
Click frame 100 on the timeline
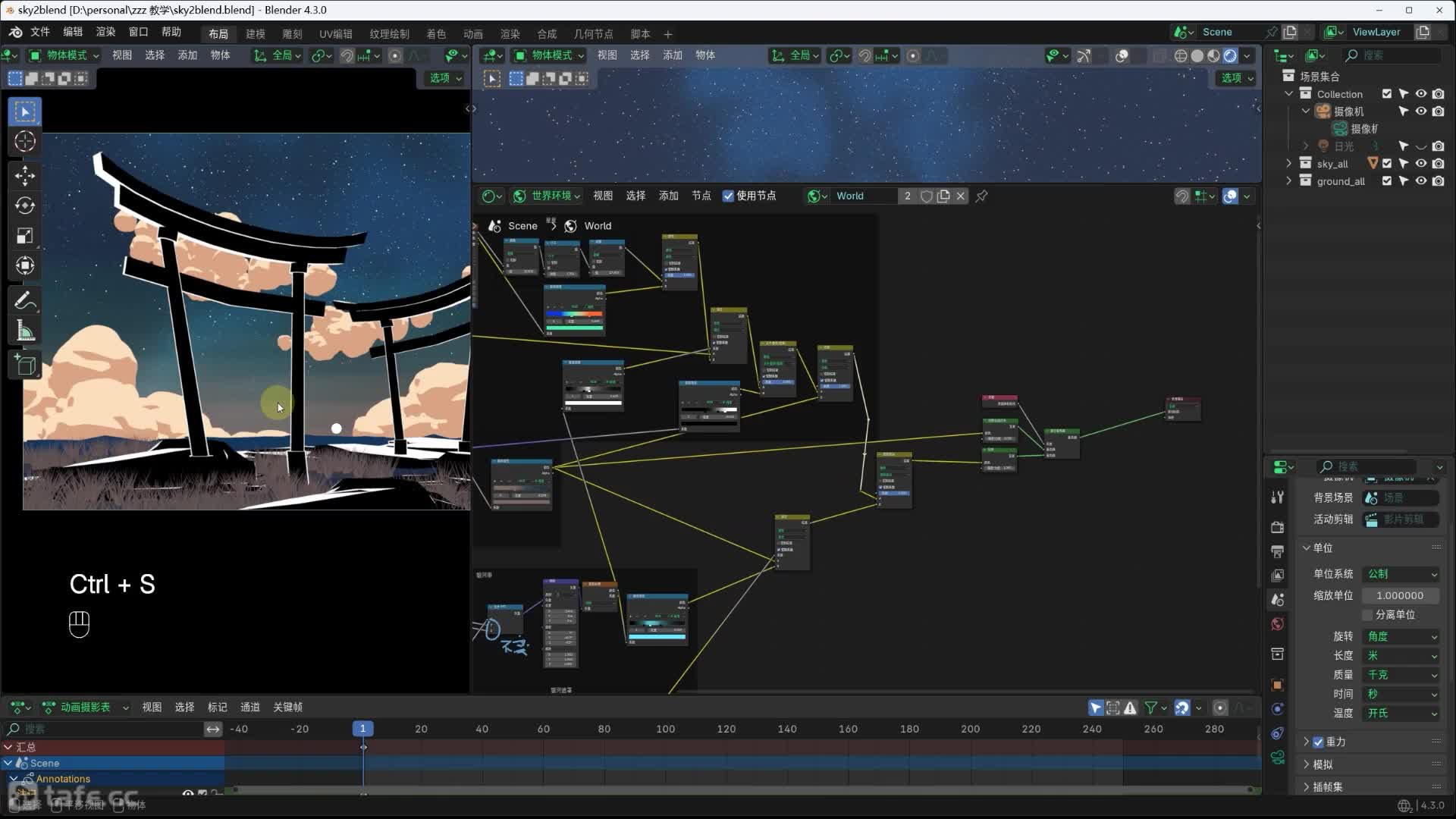[x=665, y=730]
